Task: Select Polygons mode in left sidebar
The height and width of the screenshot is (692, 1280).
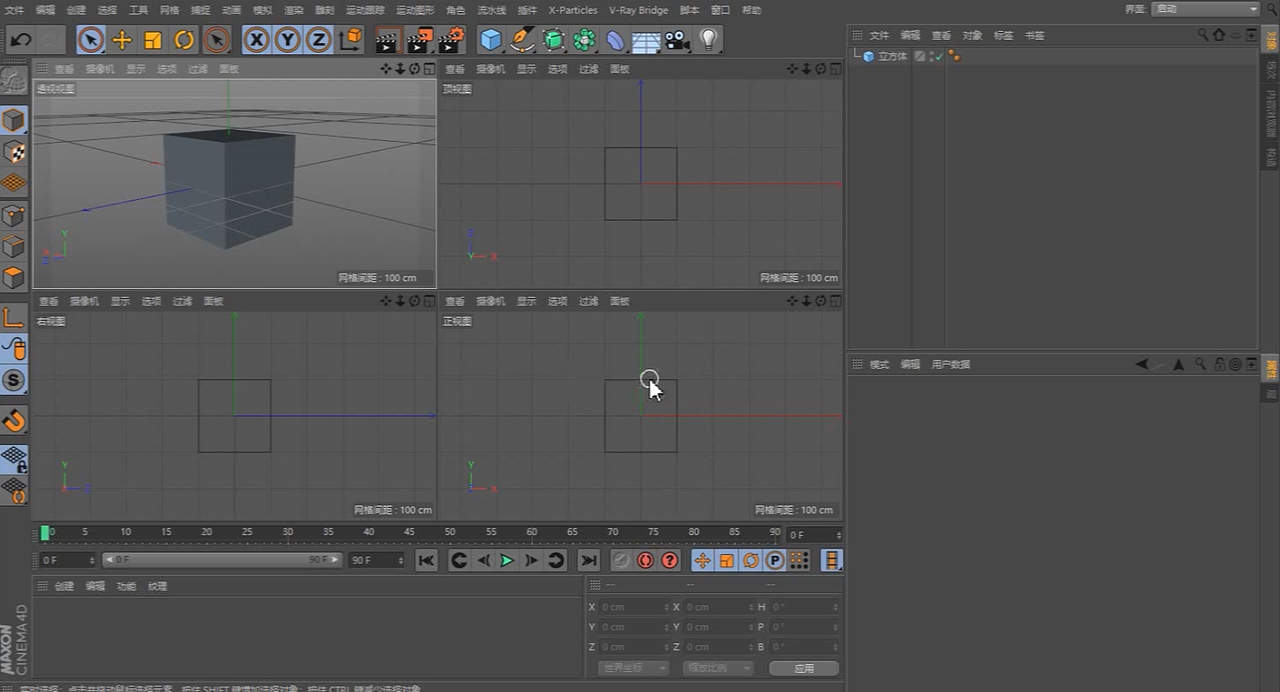Action: [13, 277]
